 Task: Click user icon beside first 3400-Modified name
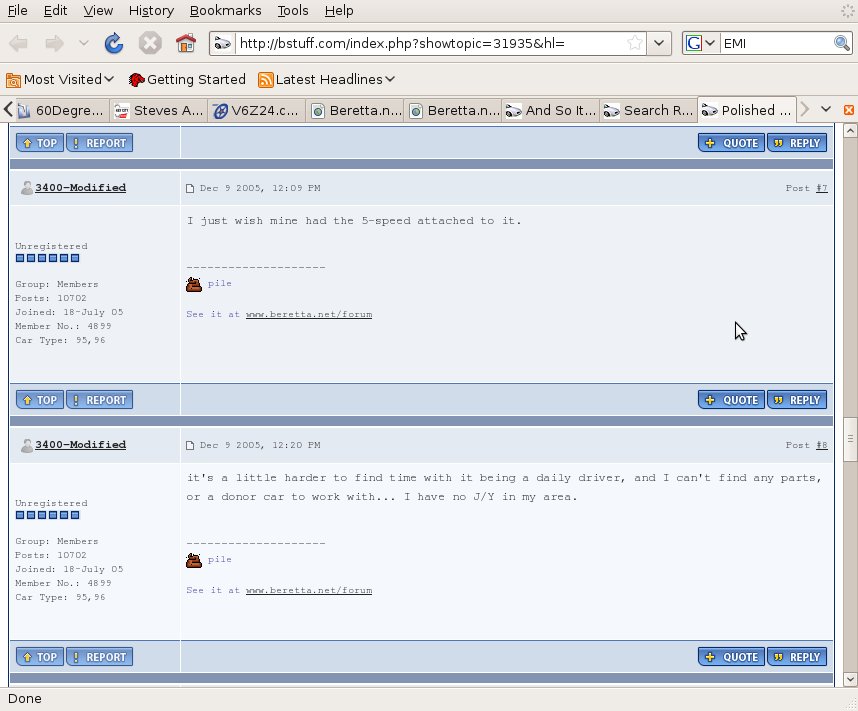[26, 188]
